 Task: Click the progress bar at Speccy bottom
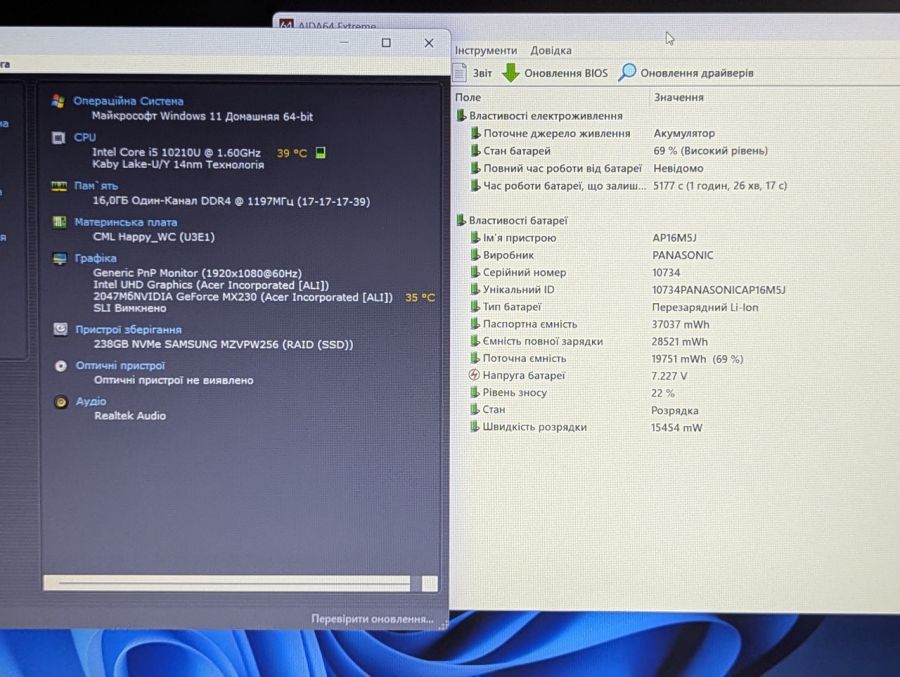227,583
